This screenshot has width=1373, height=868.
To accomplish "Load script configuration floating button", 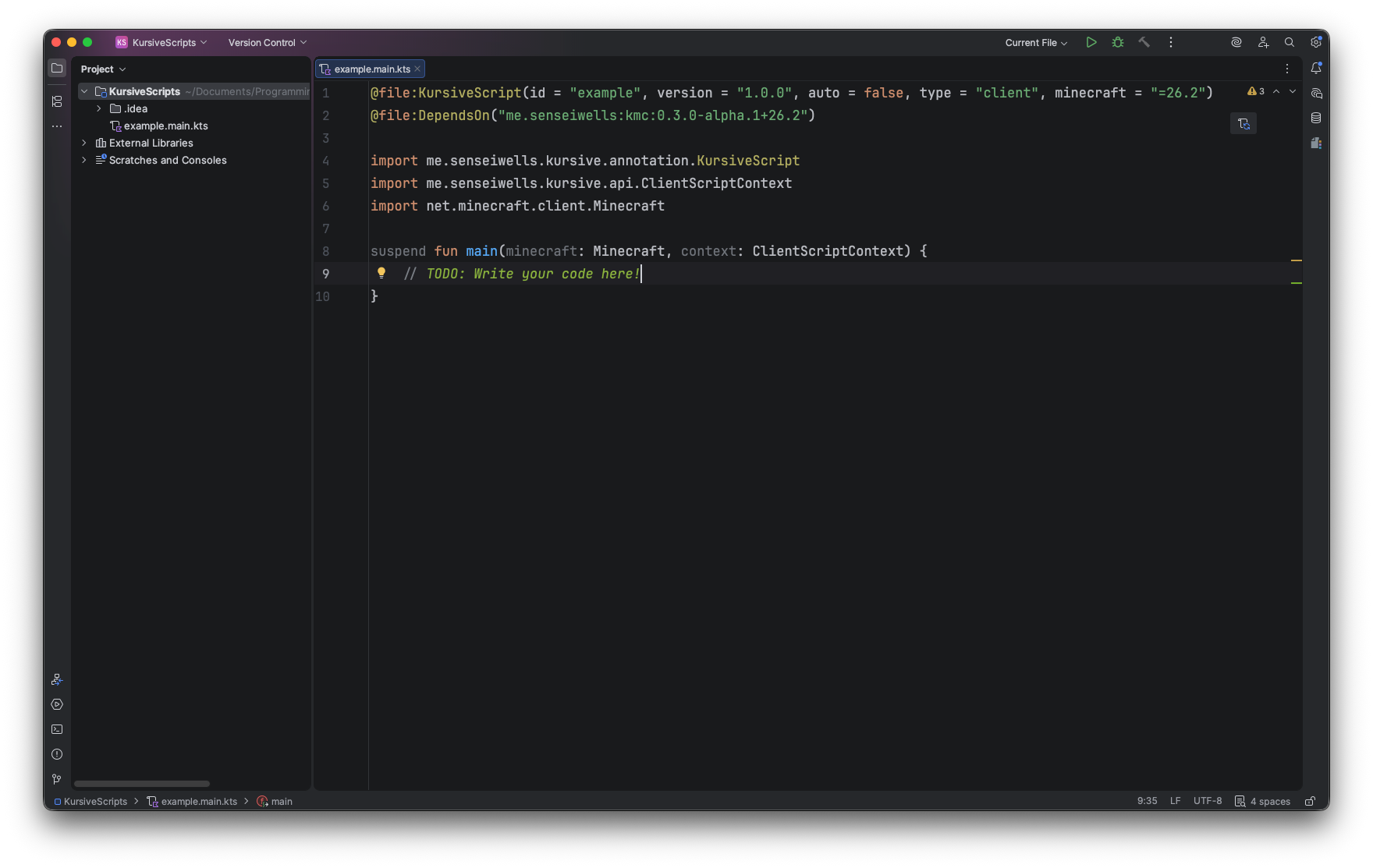I will tap(1244, 123).
